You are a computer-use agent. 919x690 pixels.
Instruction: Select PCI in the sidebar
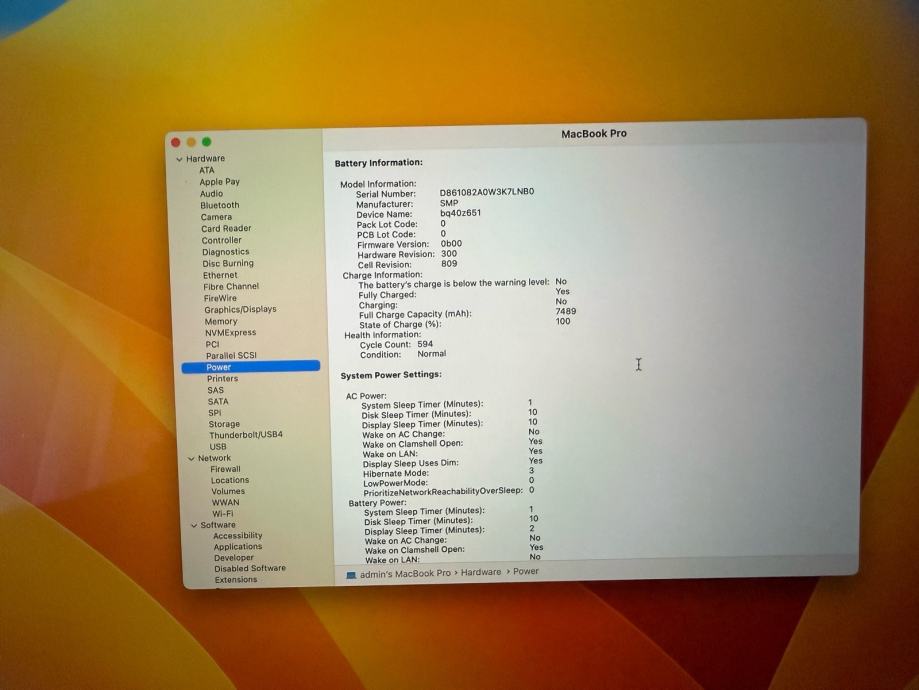click(213, 344)
